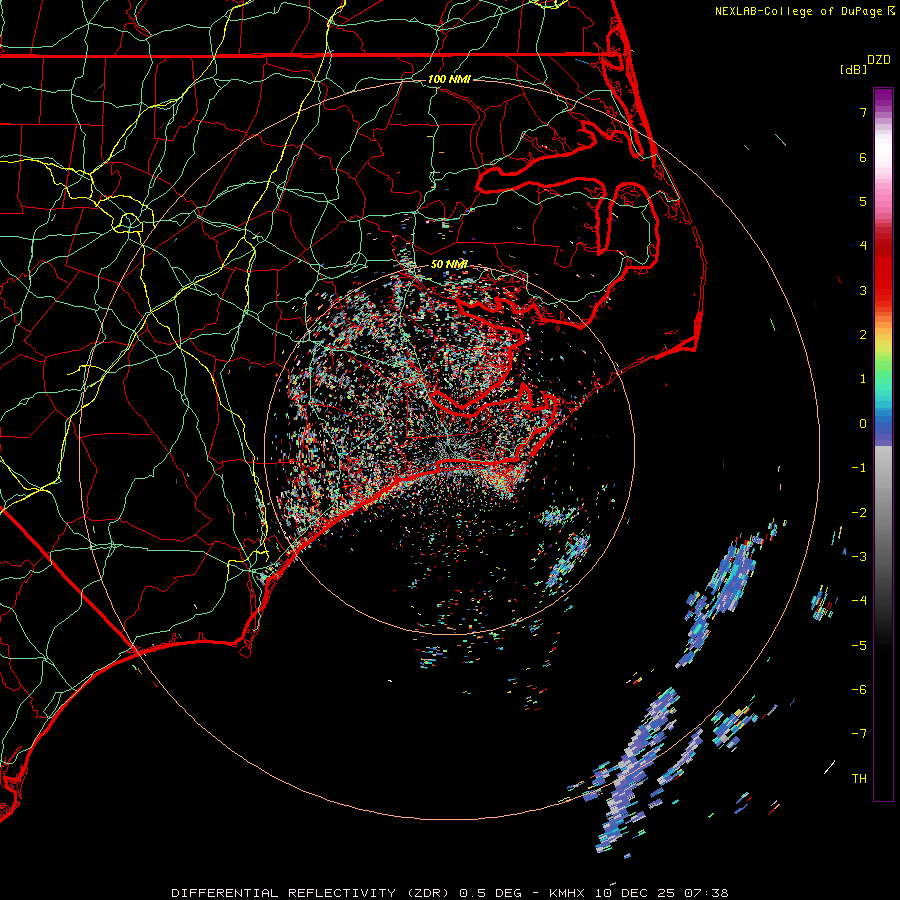Screen dimensions: 900x900
Task: Click the TH threshold label on legend
Action: [859, 779]
